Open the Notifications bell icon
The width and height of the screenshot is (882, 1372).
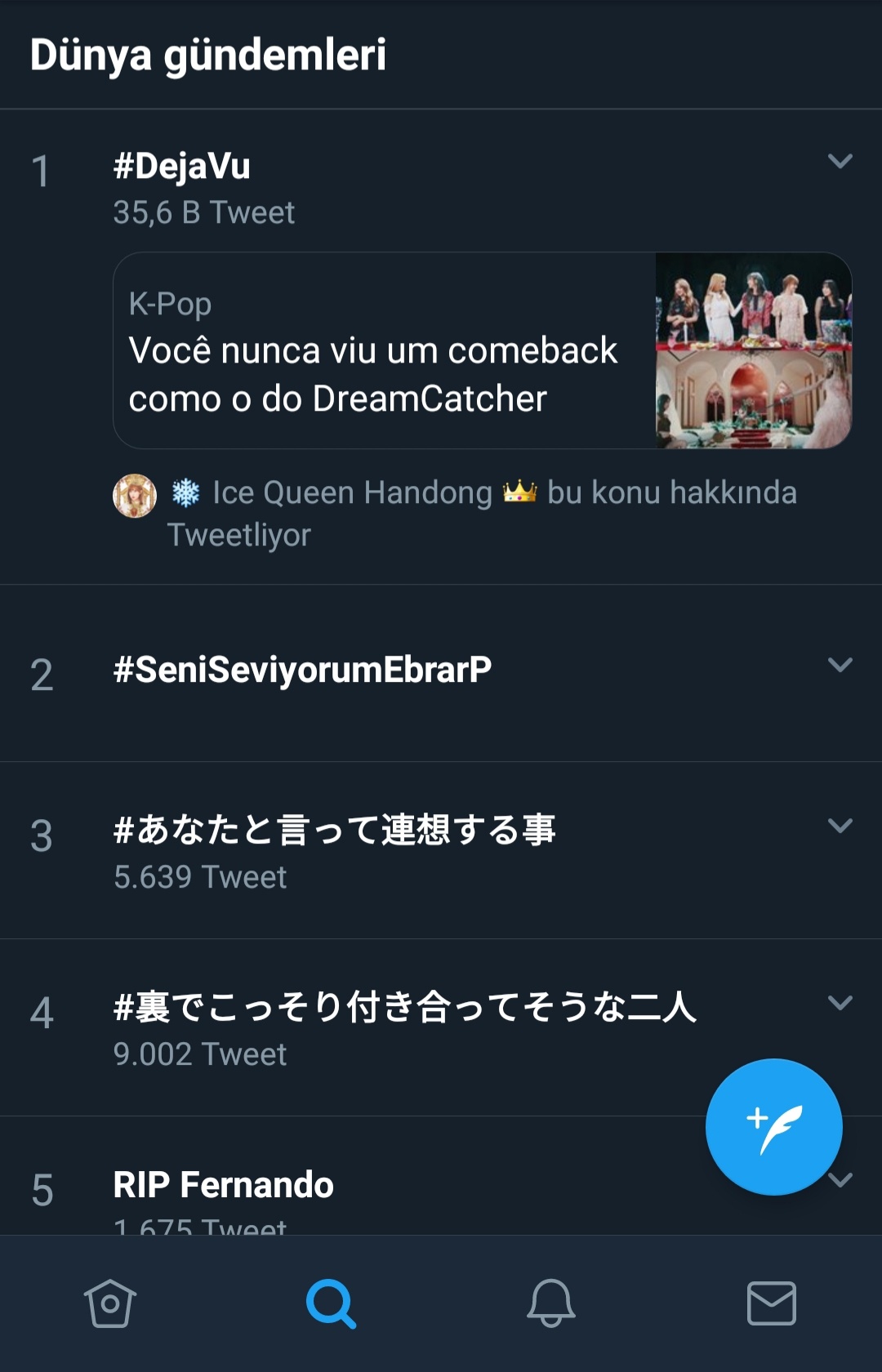551,1303
